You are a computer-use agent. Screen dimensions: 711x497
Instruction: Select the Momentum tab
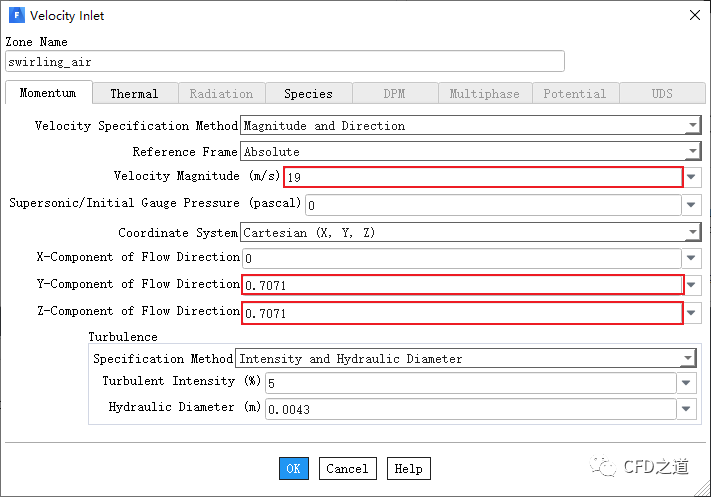[48, 93]
